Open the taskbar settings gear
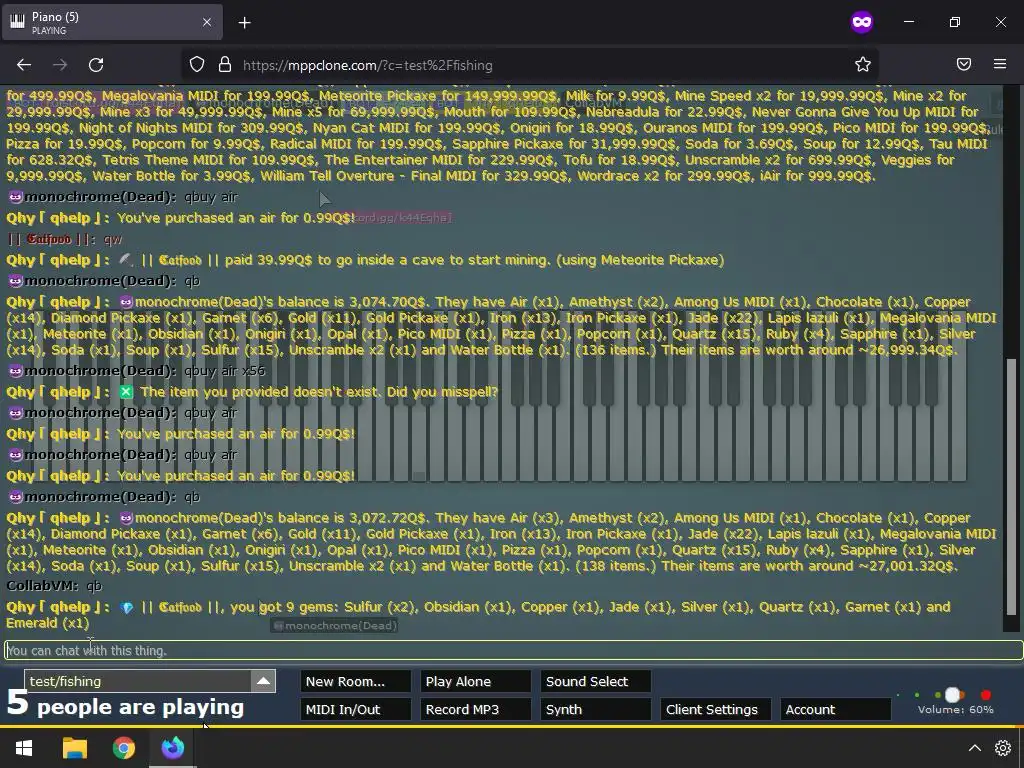Screen dimensions: 1024x768 click(x=1003, y=748)
